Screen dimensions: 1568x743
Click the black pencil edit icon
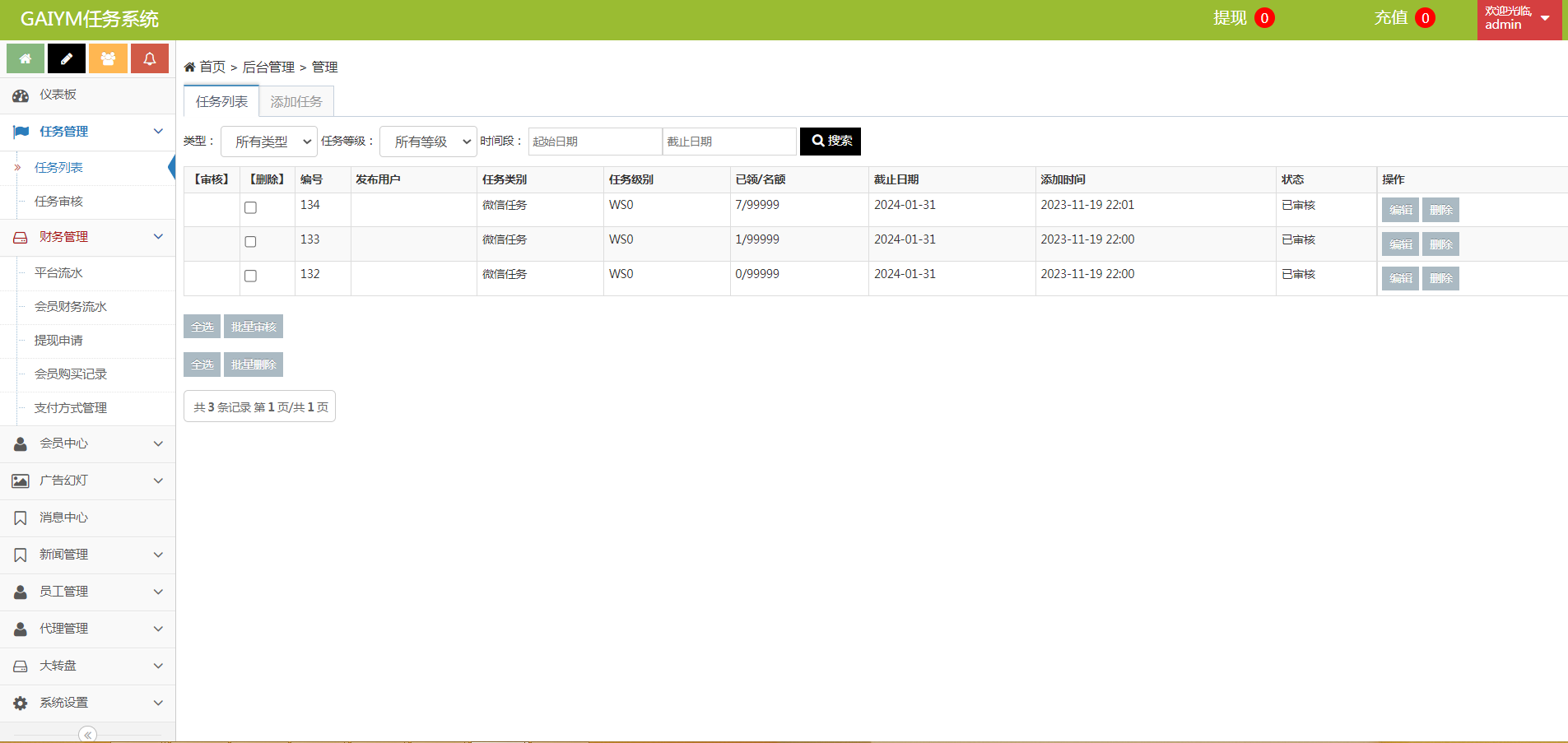[67, 58]
